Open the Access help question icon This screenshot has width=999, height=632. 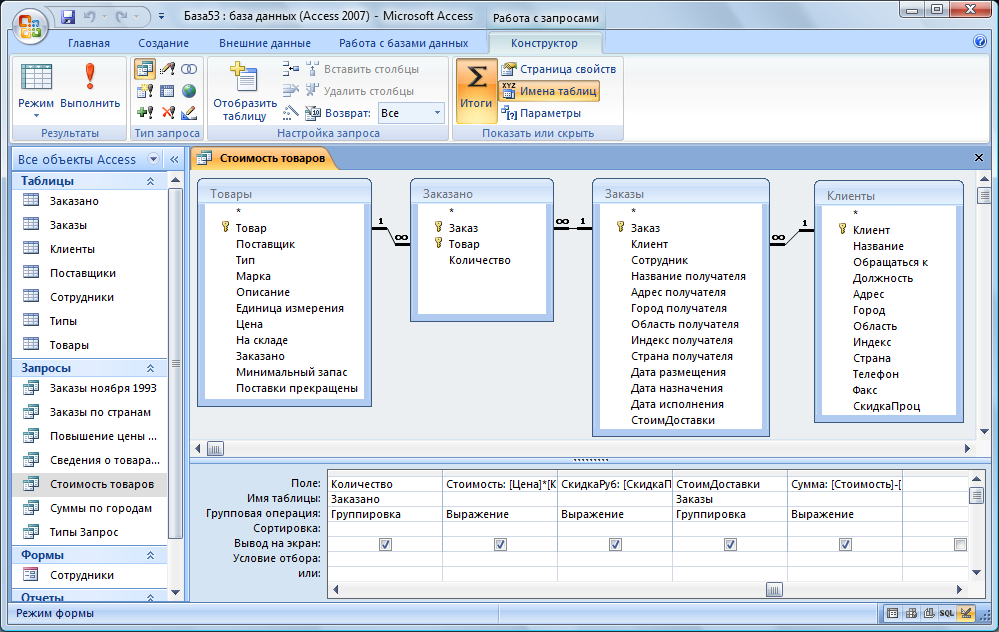pyautogui.click(x=980, y=41)
